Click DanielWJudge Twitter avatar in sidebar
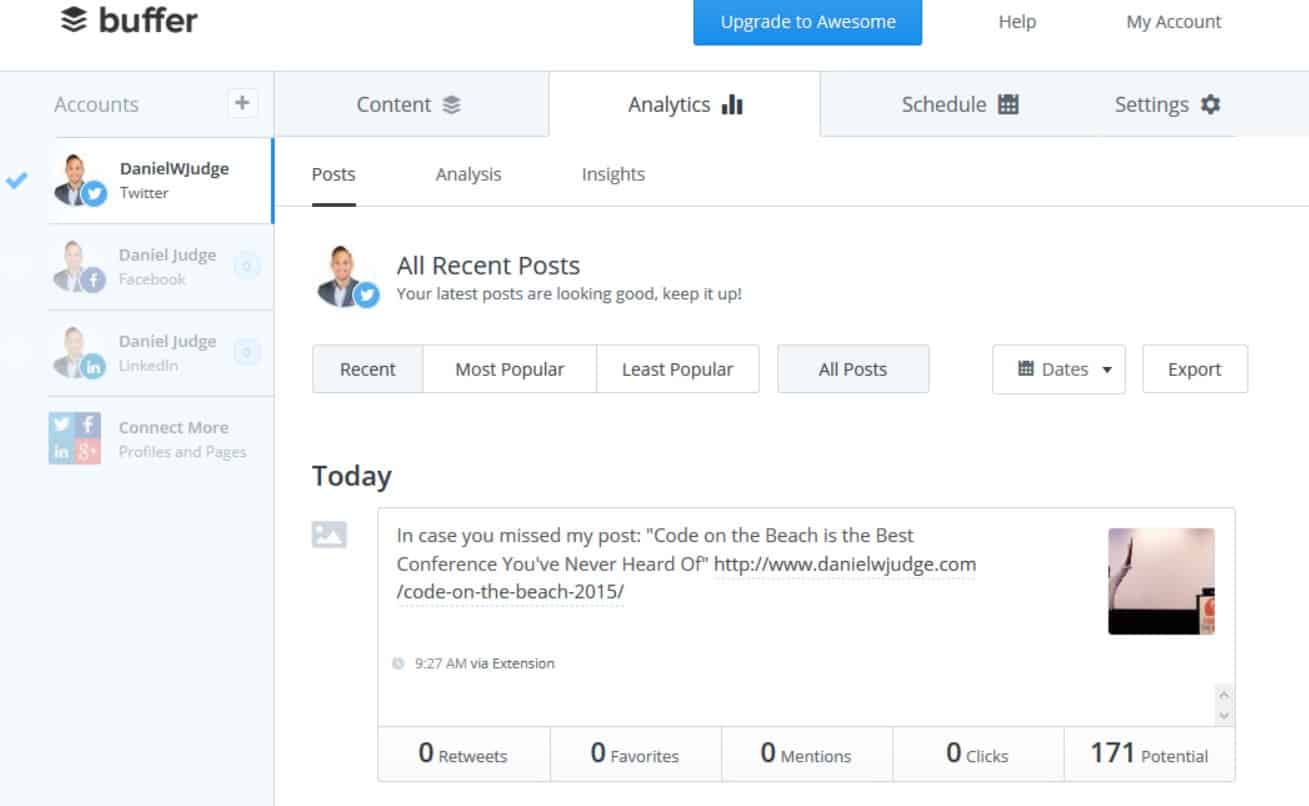 point(80,181)
